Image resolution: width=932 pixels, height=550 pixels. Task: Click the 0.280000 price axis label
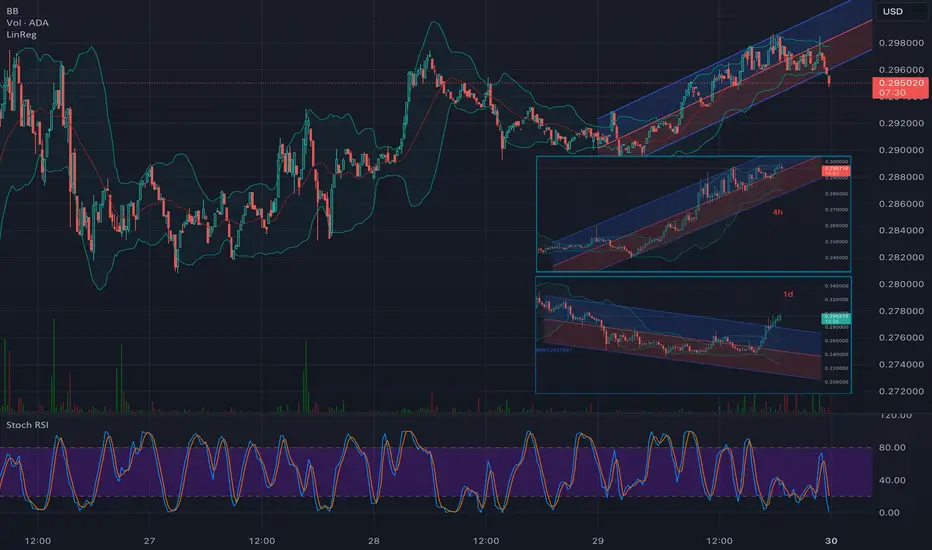901,284
